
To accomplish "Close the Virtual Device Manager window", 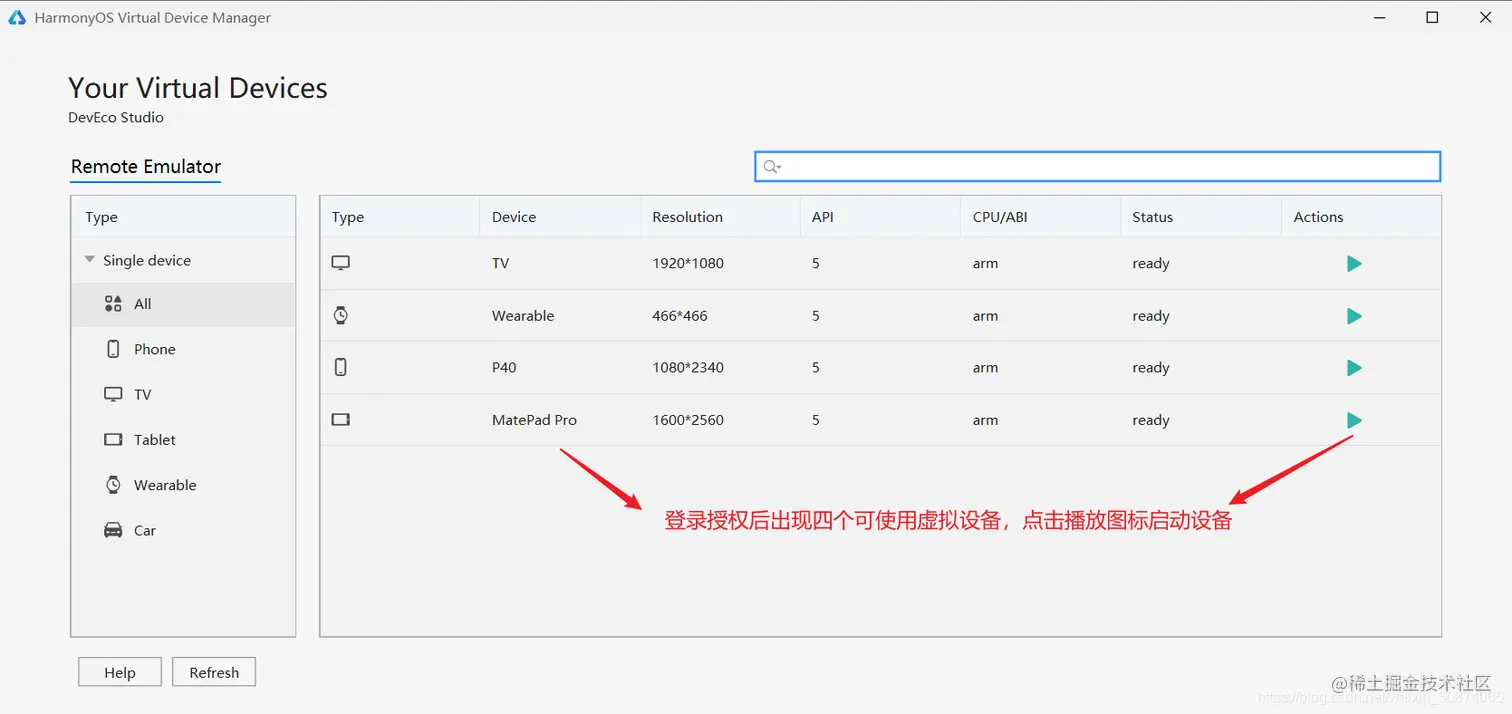I will [x=1486, y=17].
